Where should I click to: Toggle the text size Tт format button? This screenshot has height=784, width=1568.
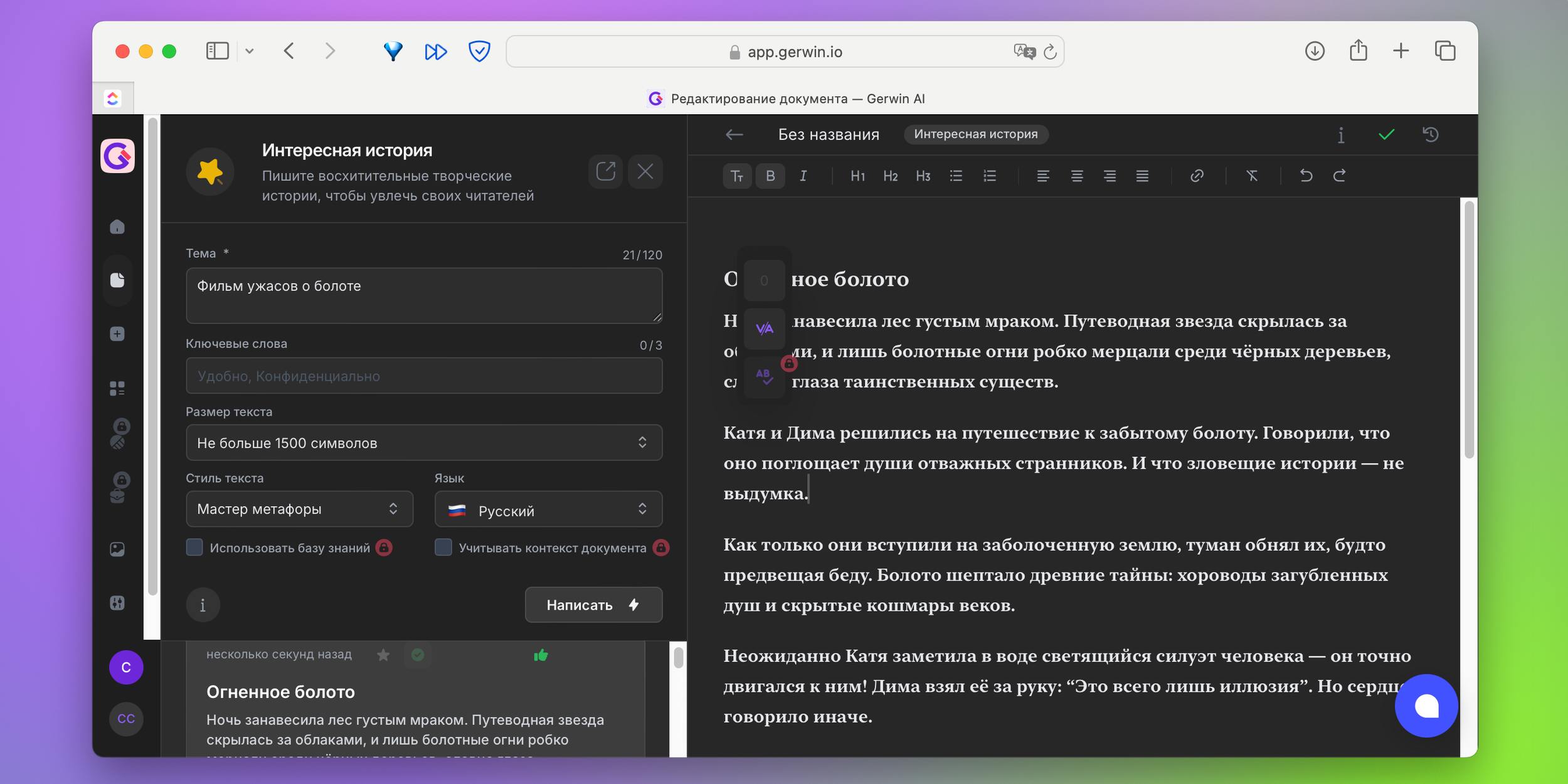point(737,176)
